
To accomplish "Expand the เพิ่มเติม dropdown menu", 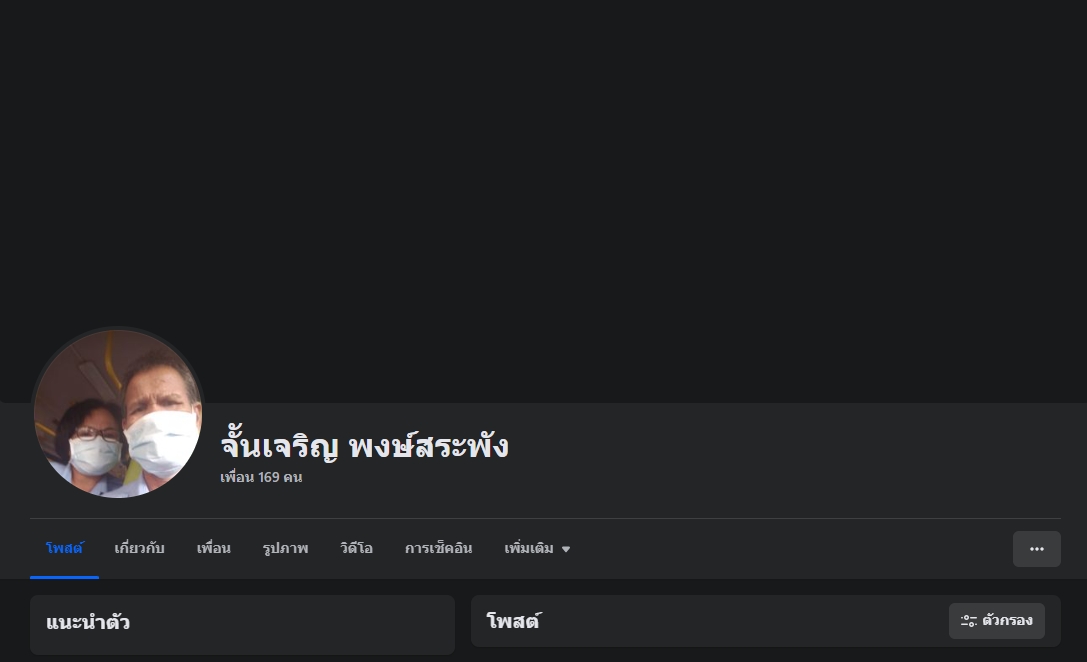I will pos(537,548).
